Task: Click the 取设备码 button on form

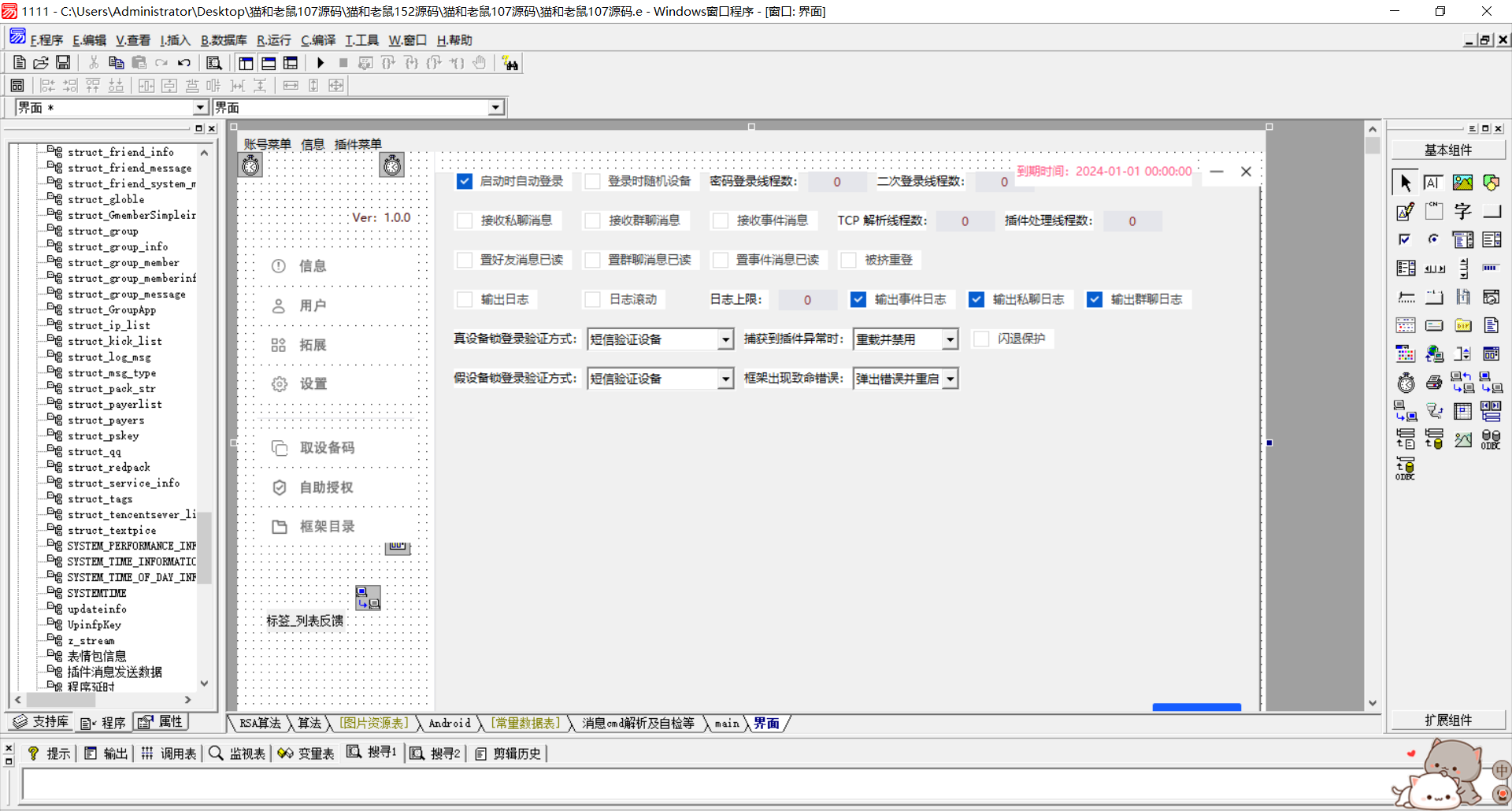Action: tap(327, 447)
